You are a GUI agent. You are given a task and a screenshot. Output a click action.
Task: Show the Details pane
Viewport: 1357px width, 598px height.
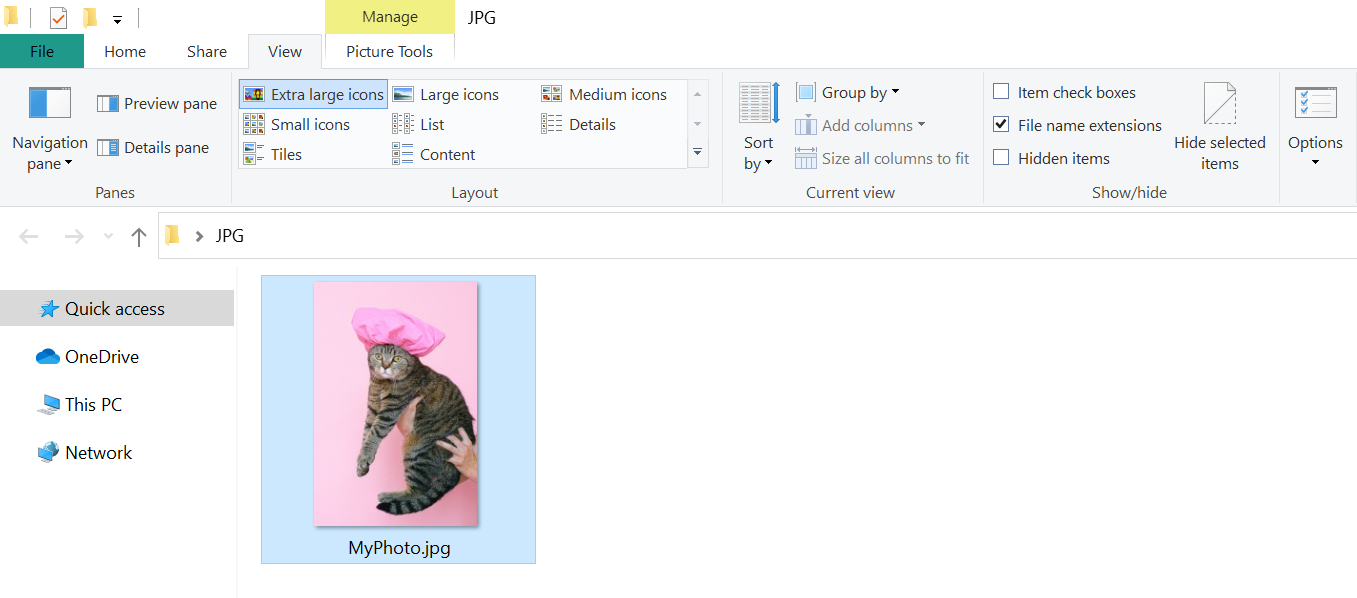pyautogui.click(x=153, y=147)
